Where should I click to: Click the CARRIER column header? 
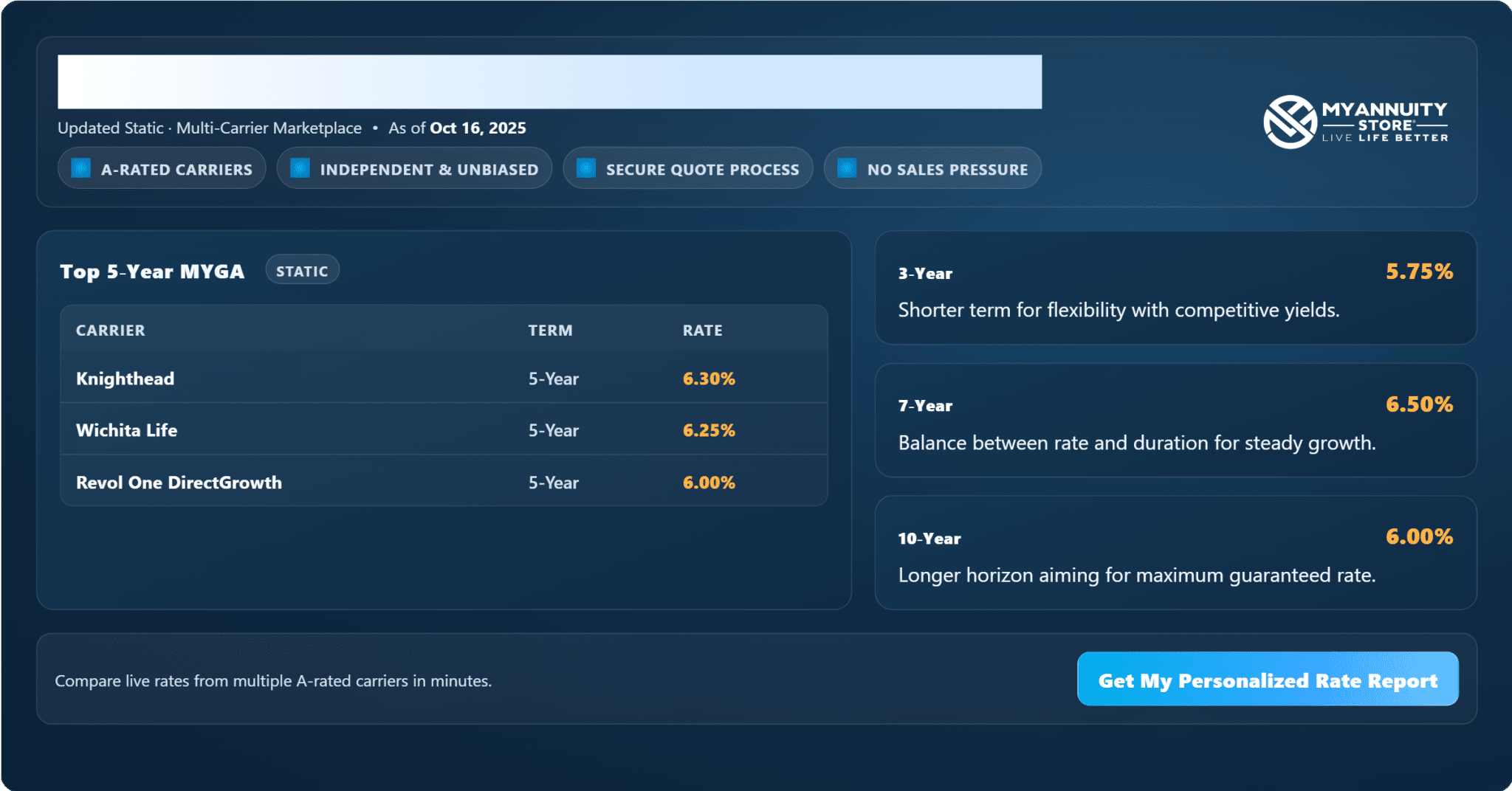(111, 331)
